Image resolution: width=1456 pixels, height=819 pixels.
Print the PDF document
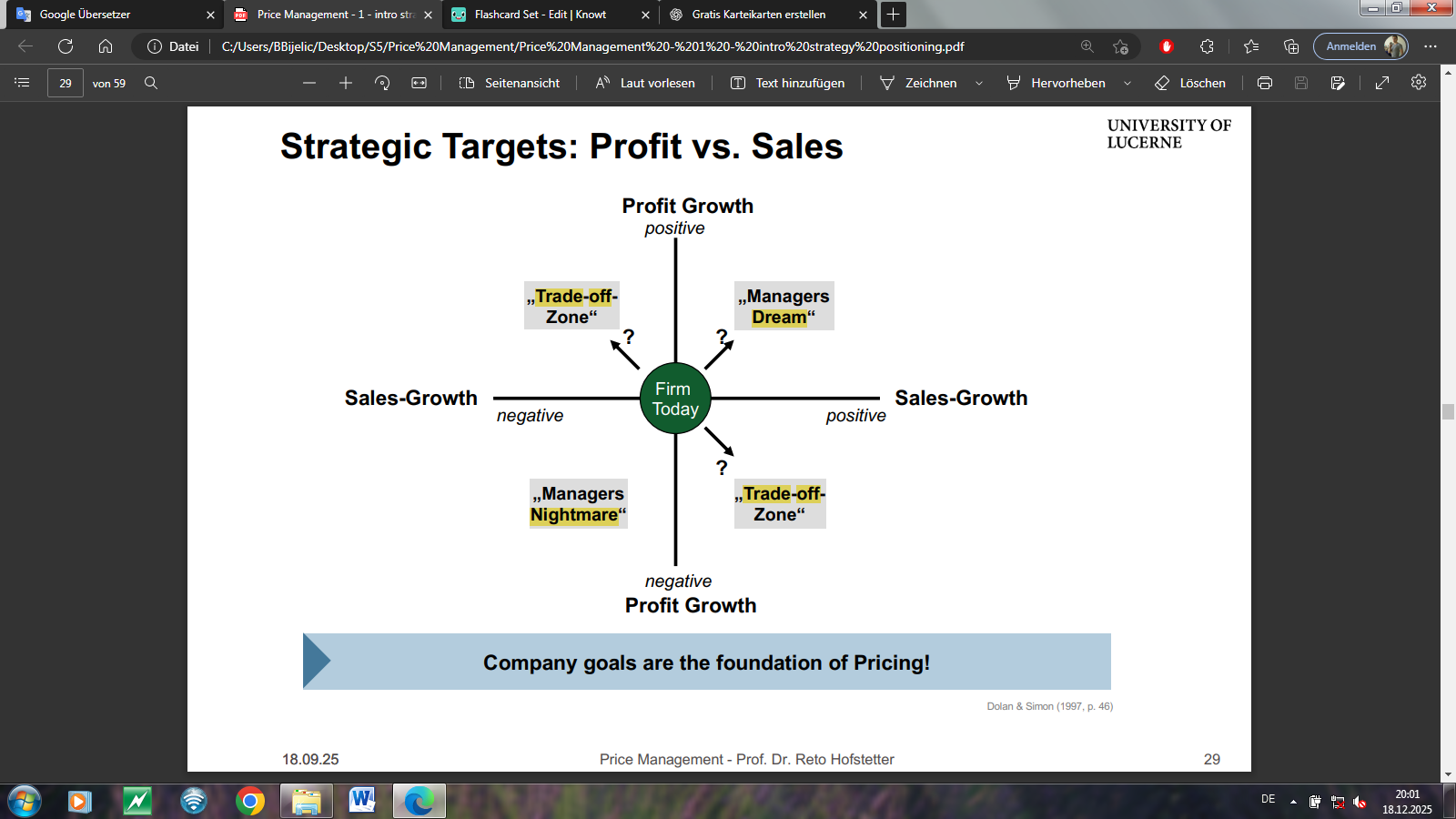pyautogui.click(x=1265, y=83)
